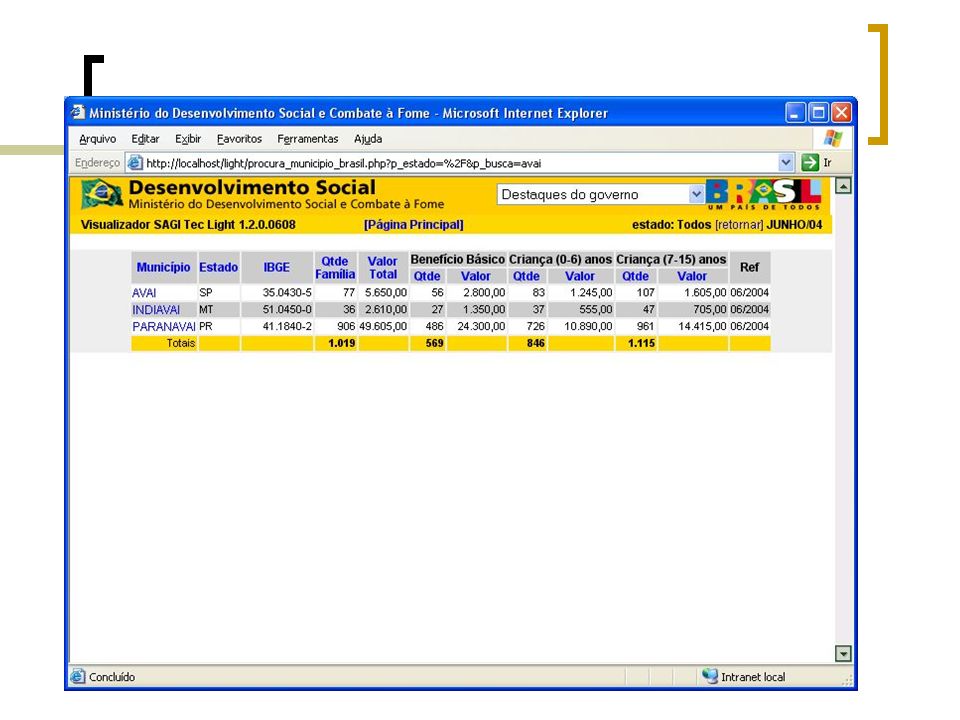Click the Windows flag logo
This screenshot has width=960, height=720.
833,138
